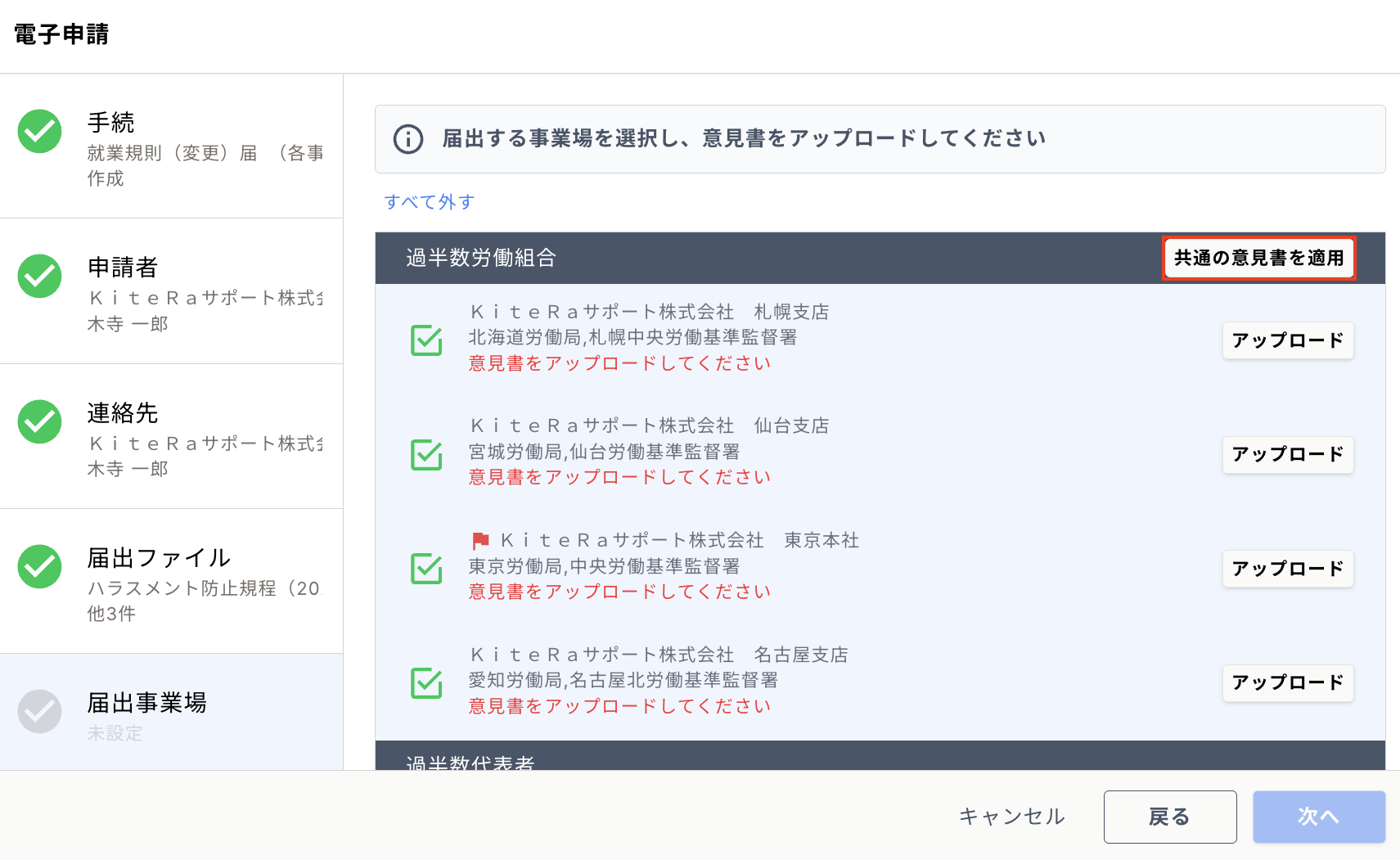The width and height of the screenshot is (1400, 860).
Task: Click 宮城労働局,仙台労働基準監督署 text
Action: [x=604, y=452]
